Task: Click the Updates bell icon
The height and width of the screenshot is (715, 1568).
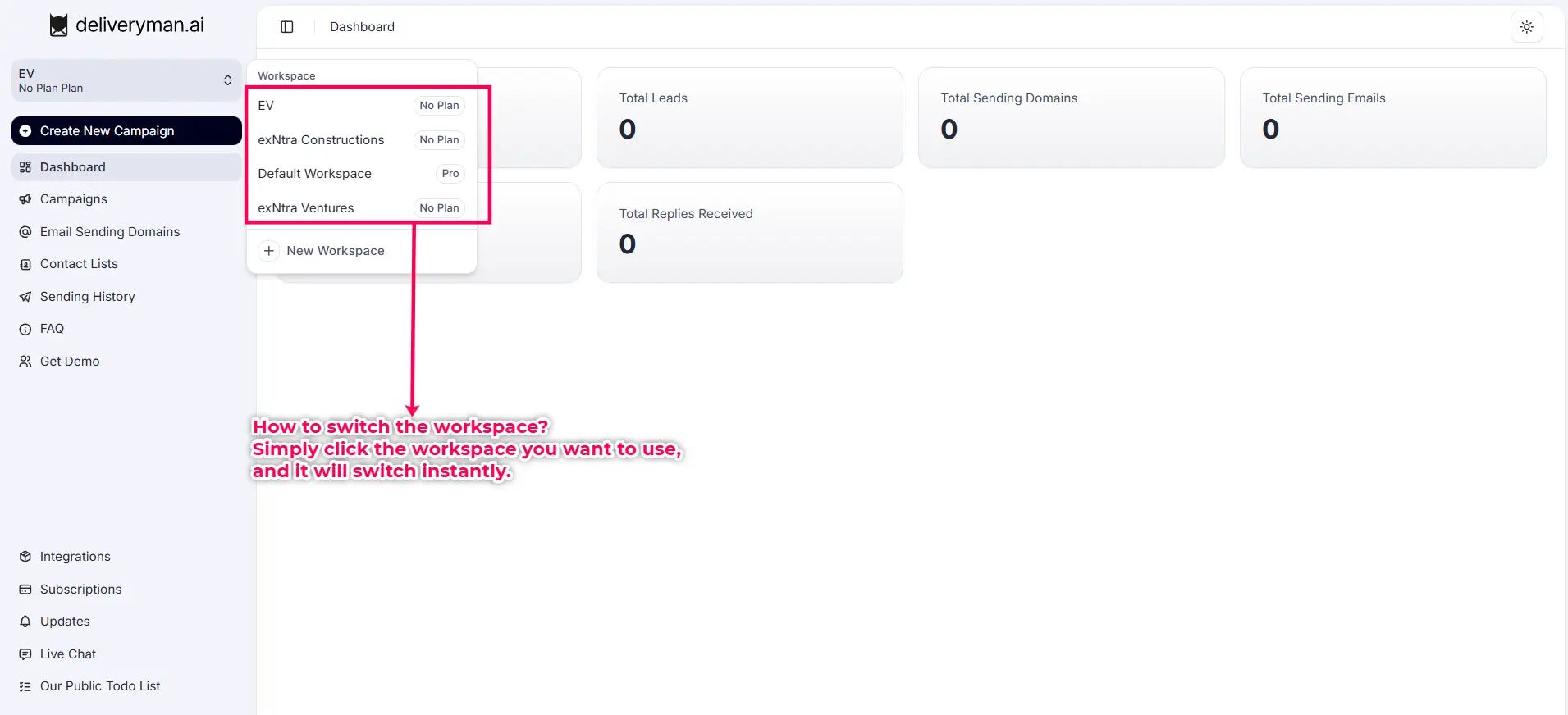Action: pyautogui.click(x=25, y=622)
